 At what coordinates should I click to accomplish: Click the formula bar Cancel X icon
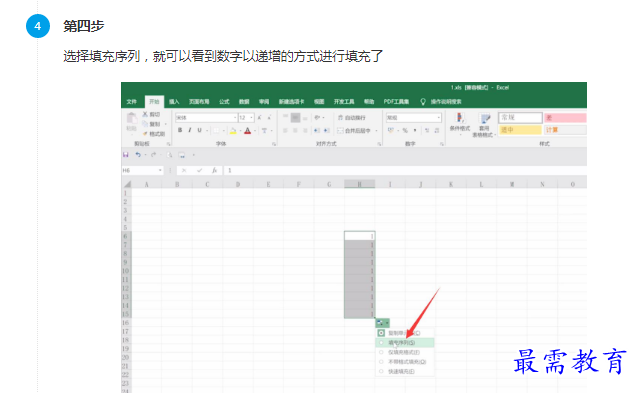click(x=184, y=171)
